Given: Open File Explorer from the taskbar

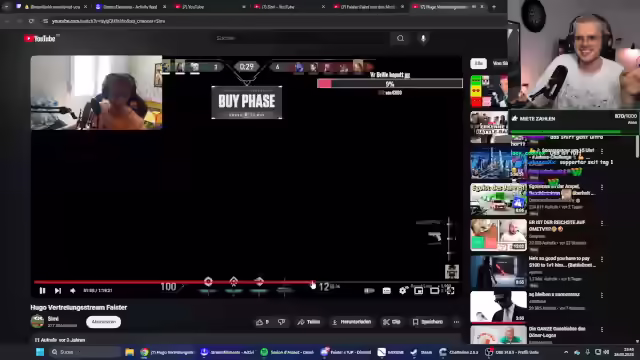Looking at the screenshot, I should [130, 352].
